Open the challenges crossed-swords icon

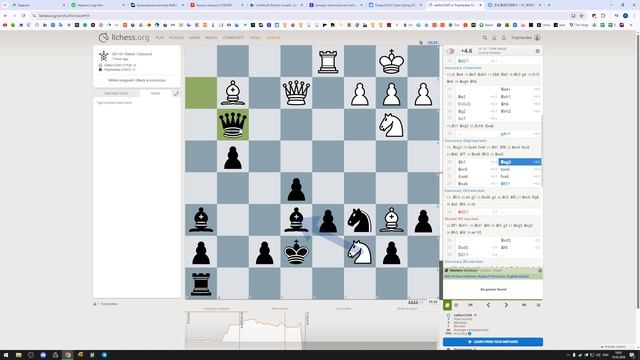pyautogui.click(x=494, y=38)
